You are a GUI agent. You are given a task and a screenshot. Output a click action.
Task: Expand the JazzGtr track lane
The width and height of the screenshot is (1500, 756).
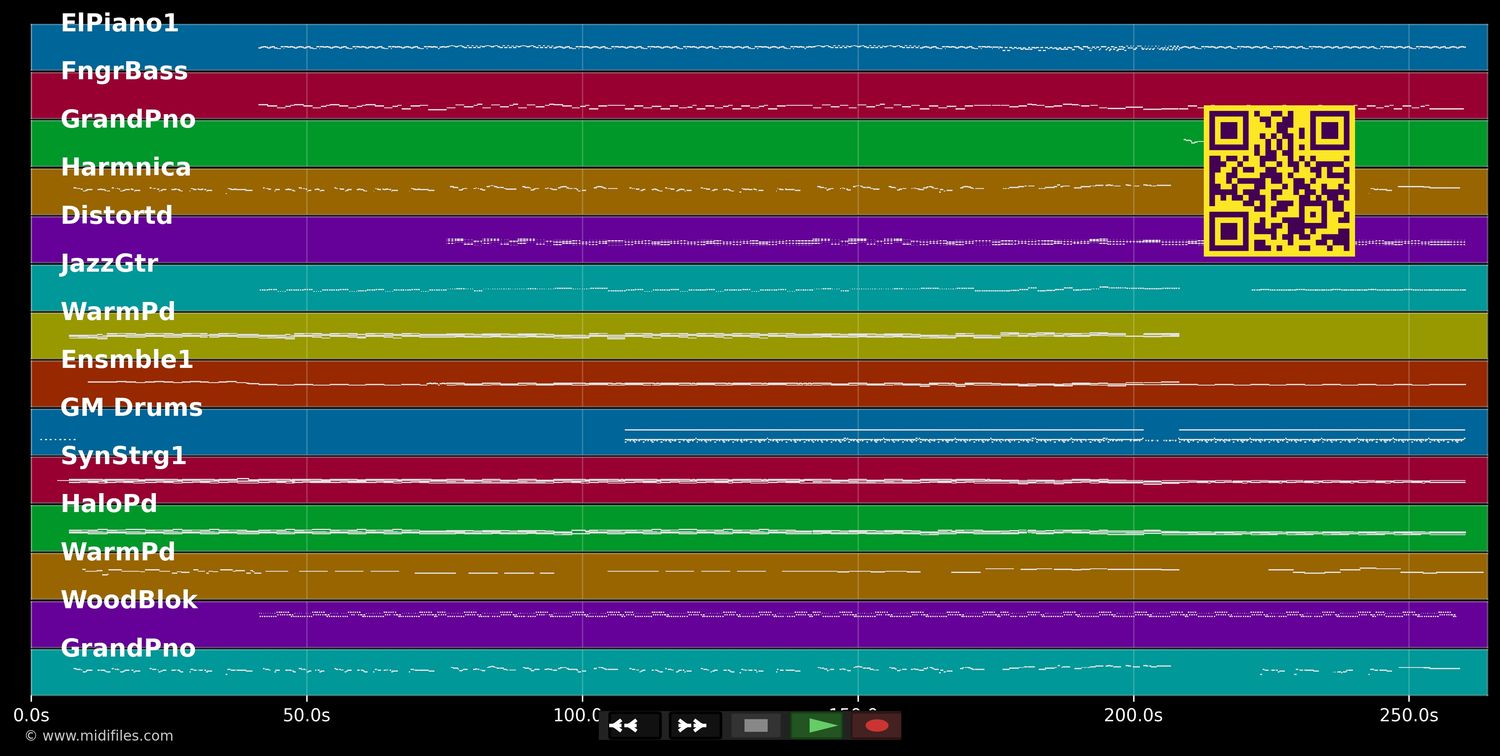[109, 263]
